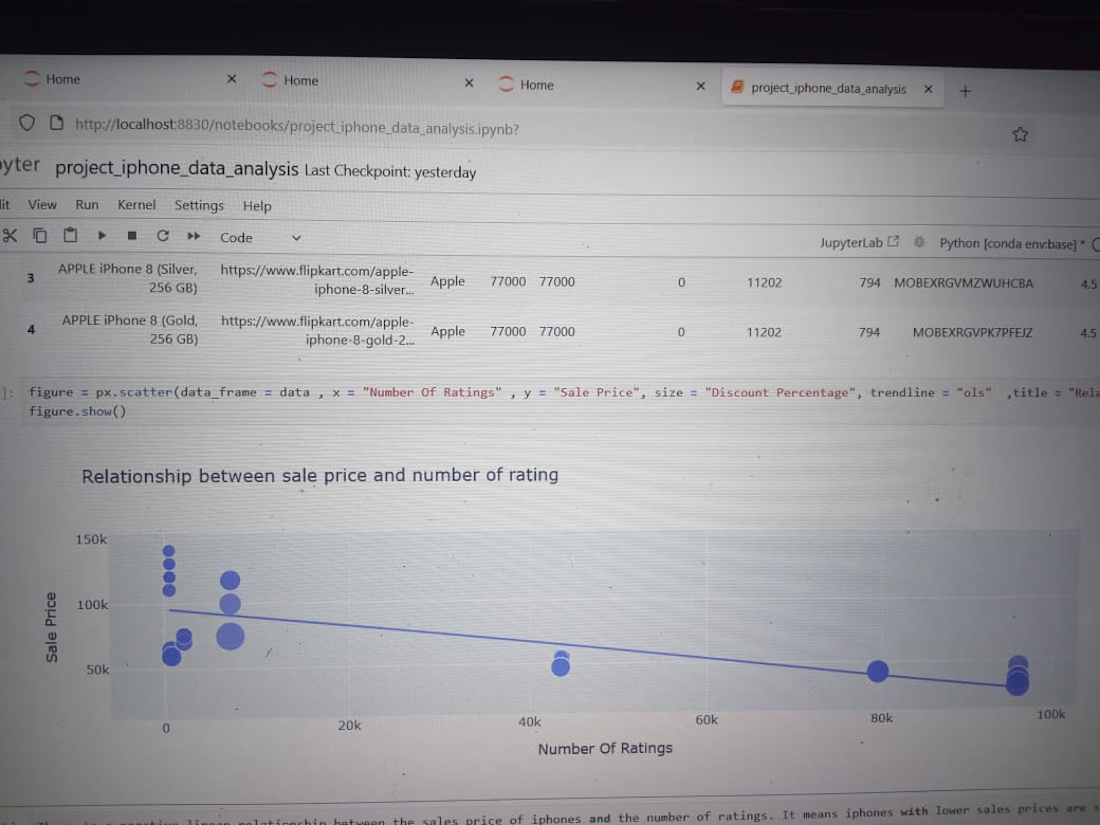Click the 60k x-axis tick label
Viewport: 1100px width, 825px height.
click(x=706, y=720)
